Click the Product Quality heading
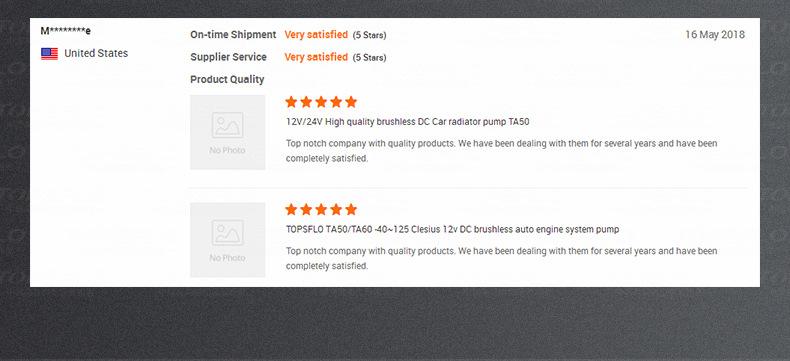Screen dimensions: 790x361 pos(227,80)
